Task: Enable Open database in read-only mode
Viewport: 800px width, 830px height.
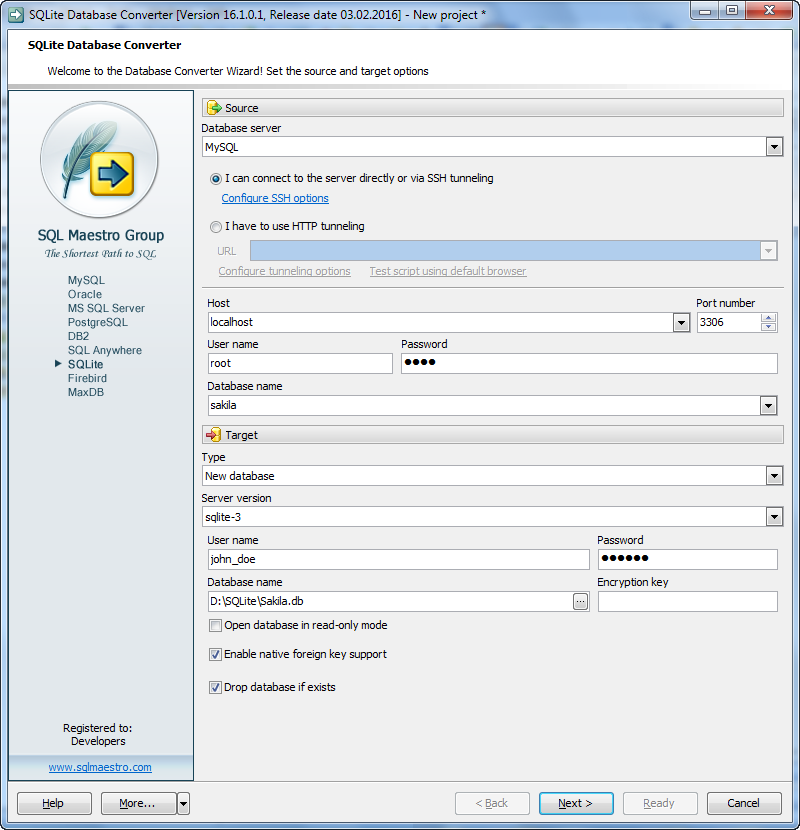Action: (x=215, y=626)
